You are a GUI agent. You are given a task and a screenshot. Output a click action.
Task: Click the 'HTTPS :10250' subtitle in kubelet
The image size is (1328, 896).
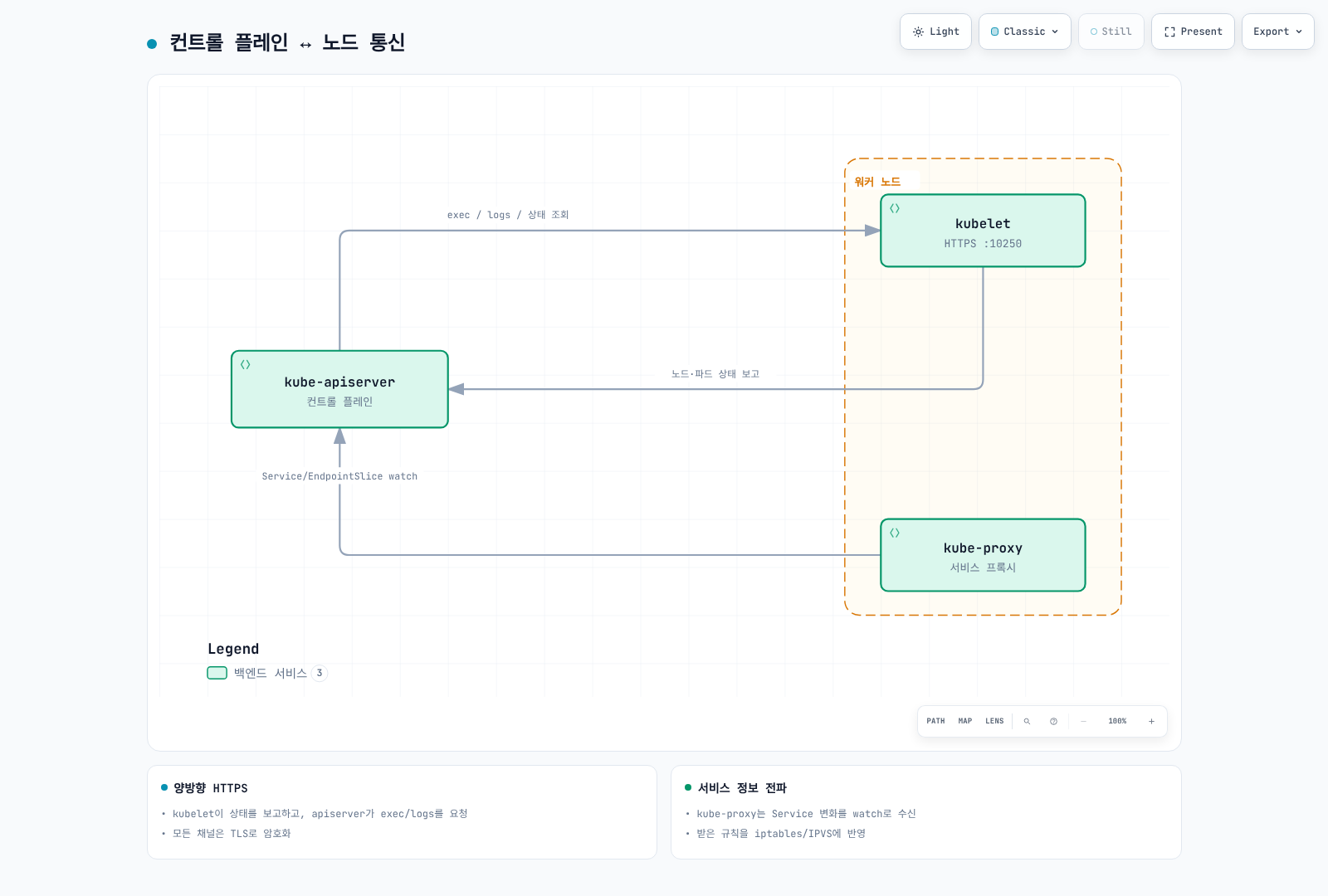[x=983, y=244]
